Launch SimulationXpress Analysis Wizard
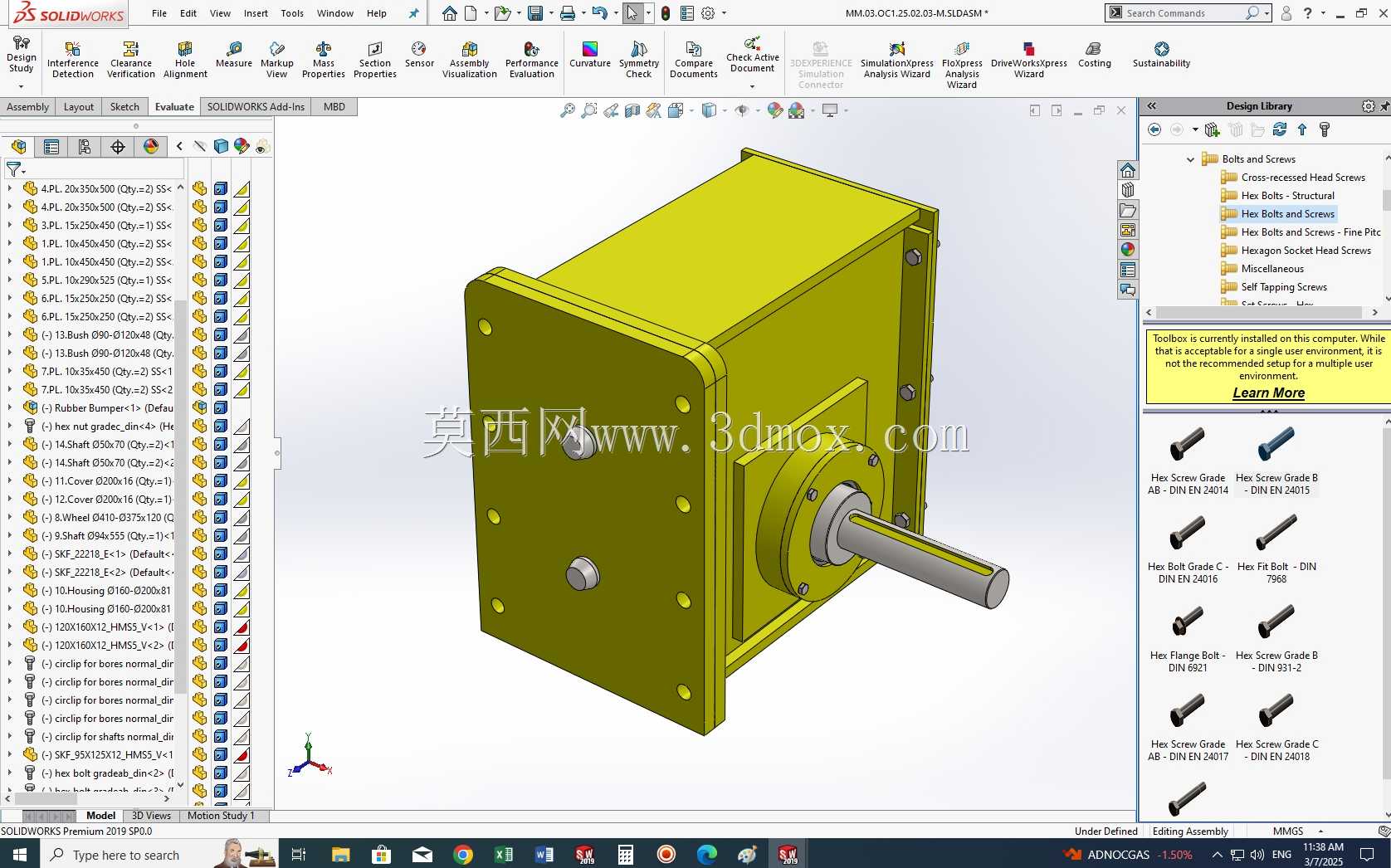Image resolution: width=1391 pixels, height=868 pixels. point(896,60)
